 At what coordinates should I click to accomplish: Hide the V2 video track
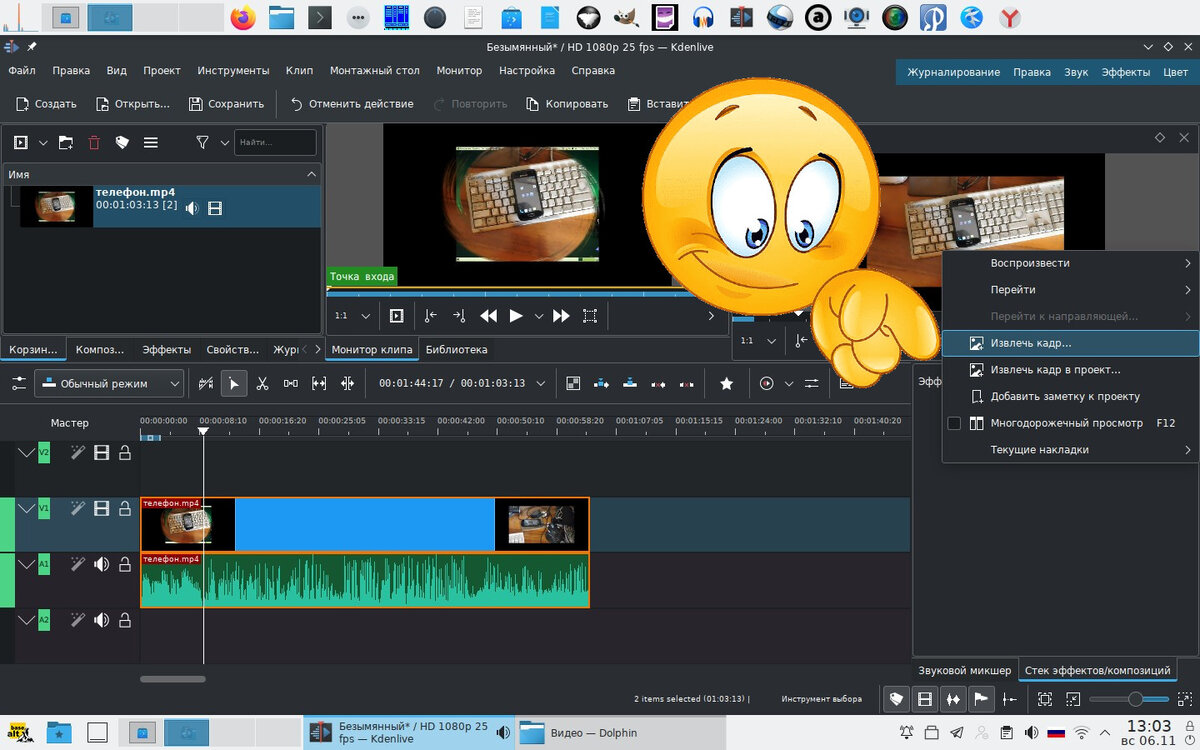(x=101, y=453)
